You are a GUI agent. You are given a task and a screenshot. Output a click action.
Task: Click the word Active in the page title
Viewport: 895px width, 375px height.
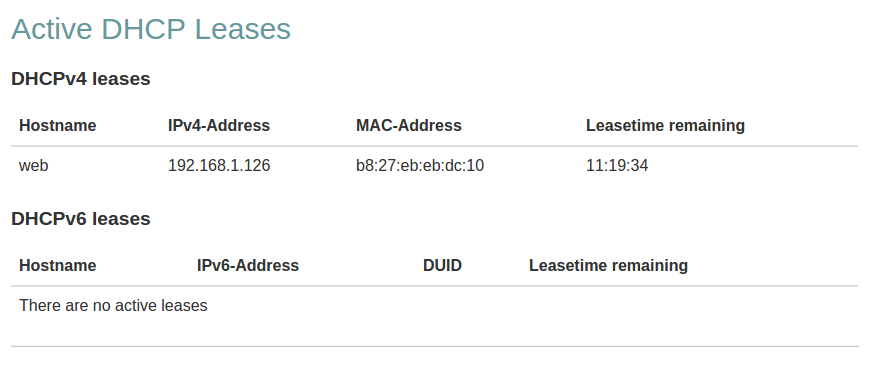pyautogui.click(x=52, y=29)
